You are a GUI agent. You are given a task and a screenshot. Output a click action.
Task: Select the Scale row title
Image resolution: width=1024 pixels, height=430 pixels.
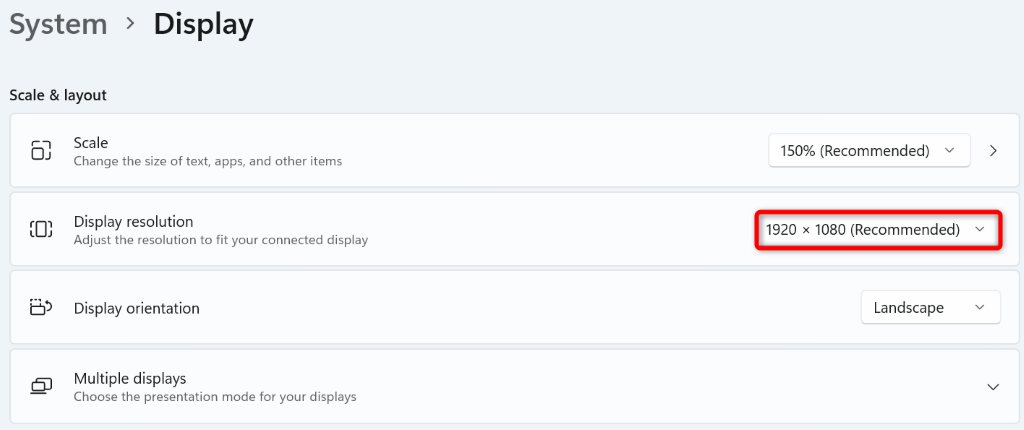[x=91, y=143]
